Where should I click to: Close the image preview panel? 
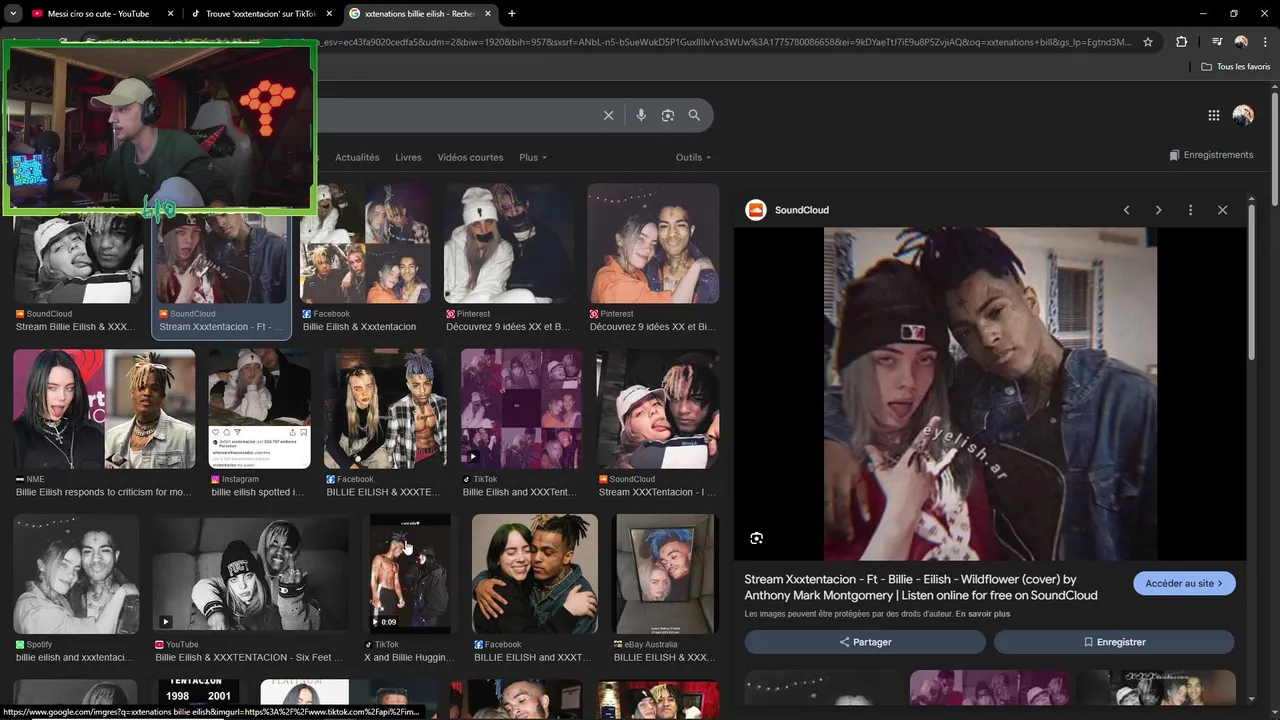pyautogui.click(x=1222, y=210)
